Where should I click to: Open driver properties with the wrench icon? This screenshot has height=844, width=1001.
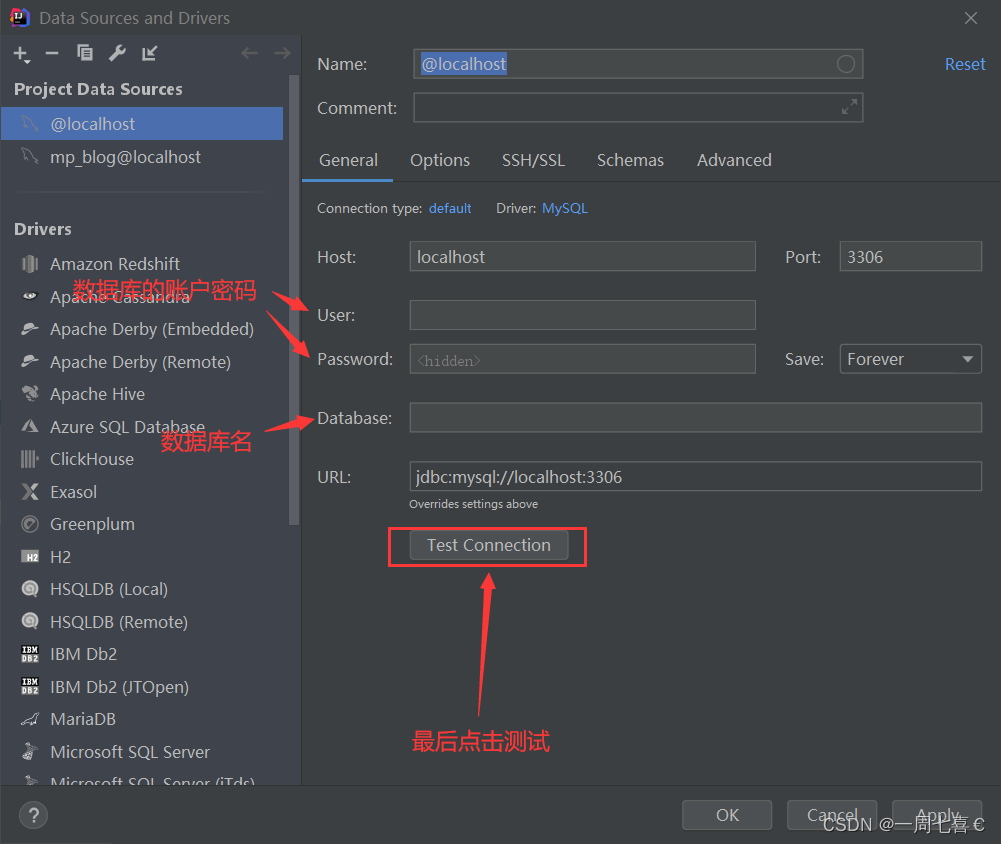point(117,53)
